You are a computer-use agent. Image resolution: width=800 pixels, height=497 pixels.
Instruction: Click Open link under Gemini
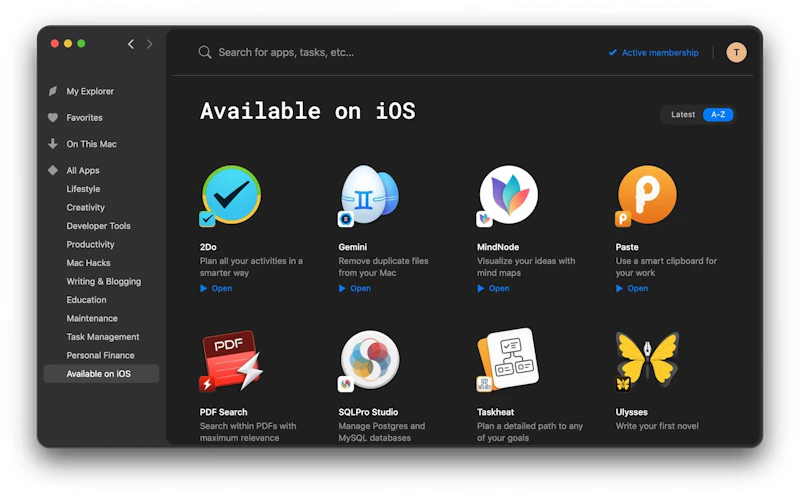pyautogui.click(x=361, y=288)
